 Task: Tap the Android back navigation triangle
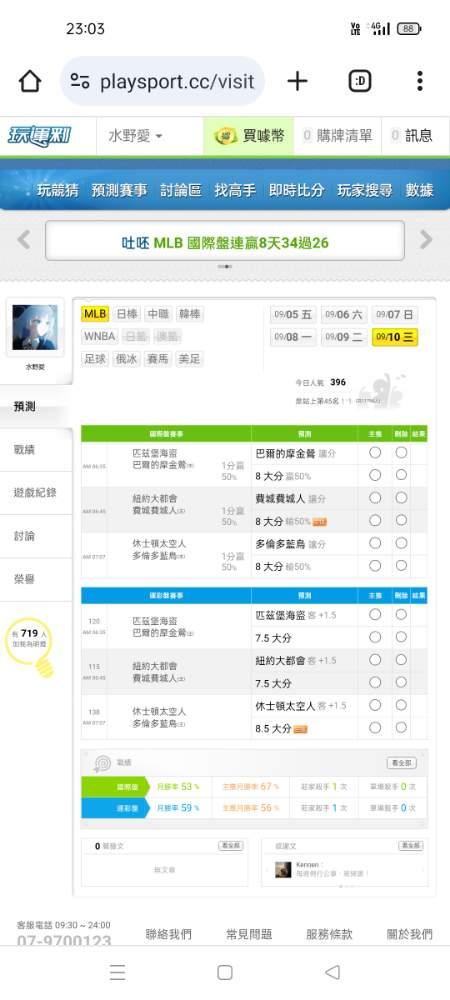332,972
